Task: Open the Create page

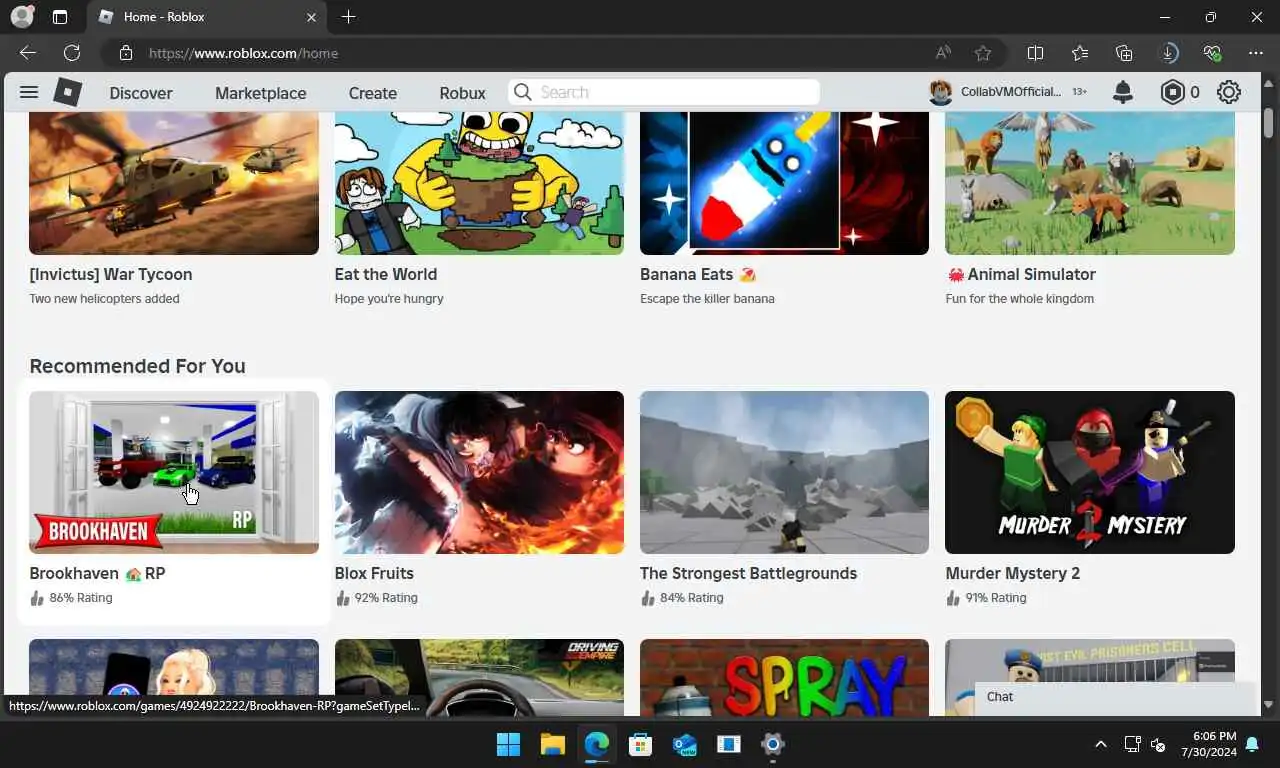Action: coord(373,93)
